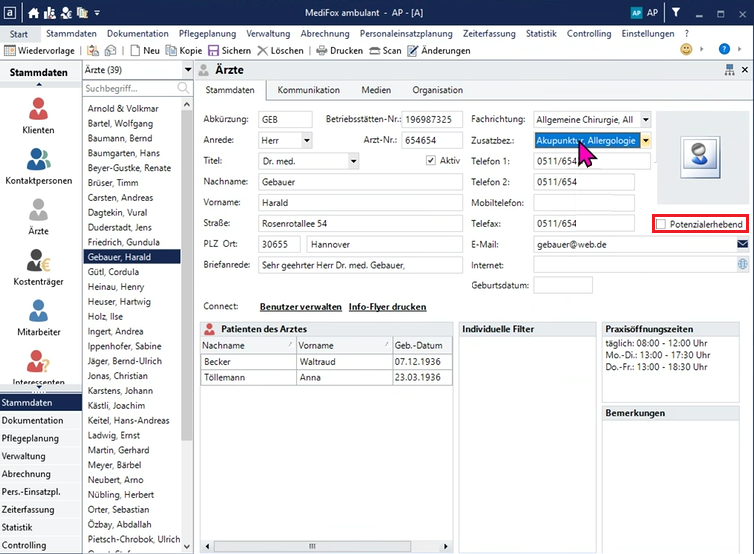Open the Anrede dropdown
Screen dimensions: 754x554
coord(306,140)
